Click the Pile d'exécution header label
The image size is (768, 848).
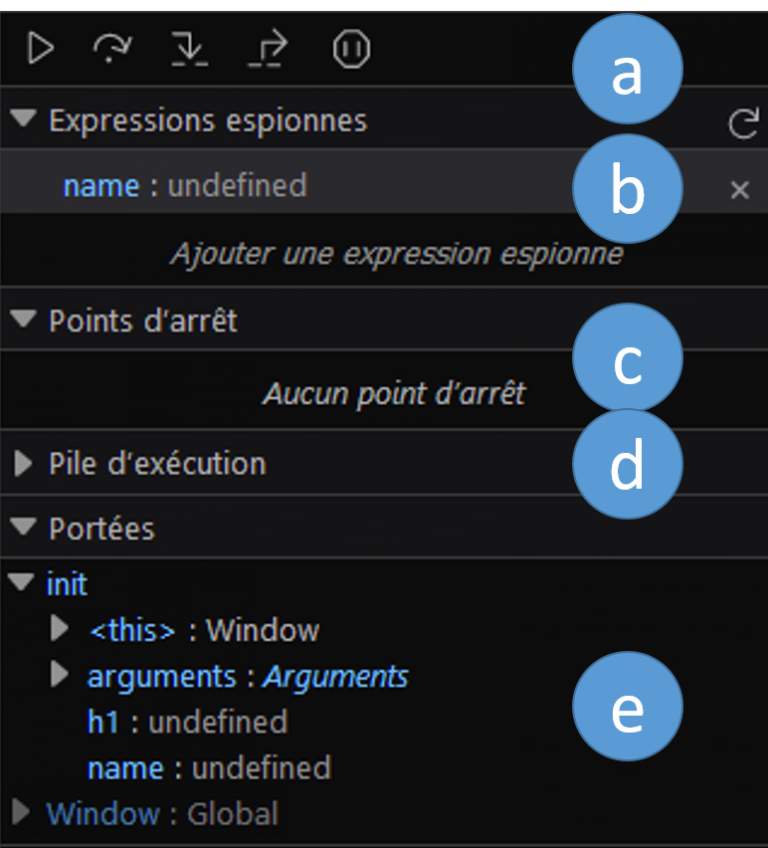(157, 463)
